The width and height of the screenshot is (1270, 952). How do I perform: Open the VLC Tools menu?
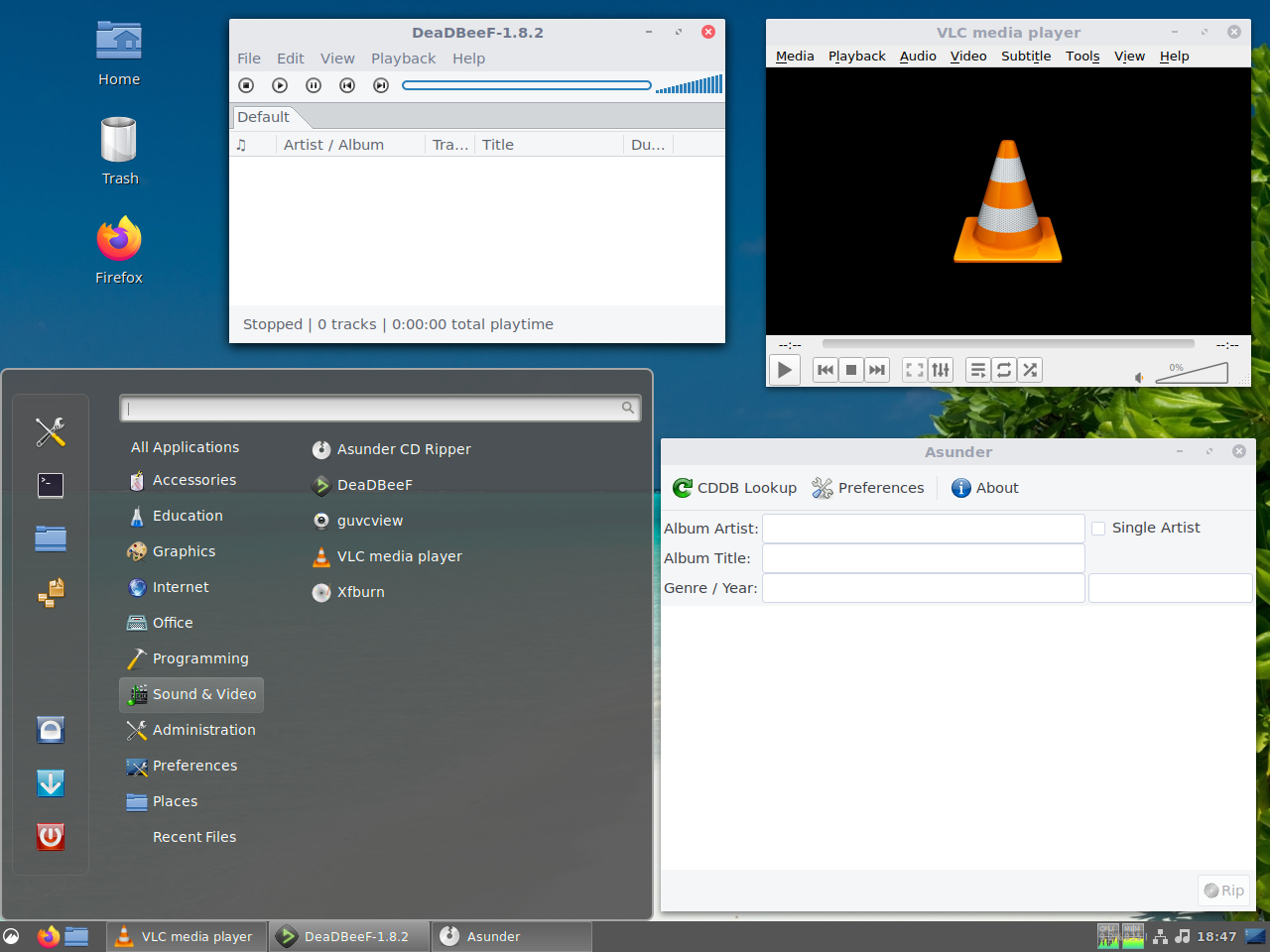[x=1082, y=57]
